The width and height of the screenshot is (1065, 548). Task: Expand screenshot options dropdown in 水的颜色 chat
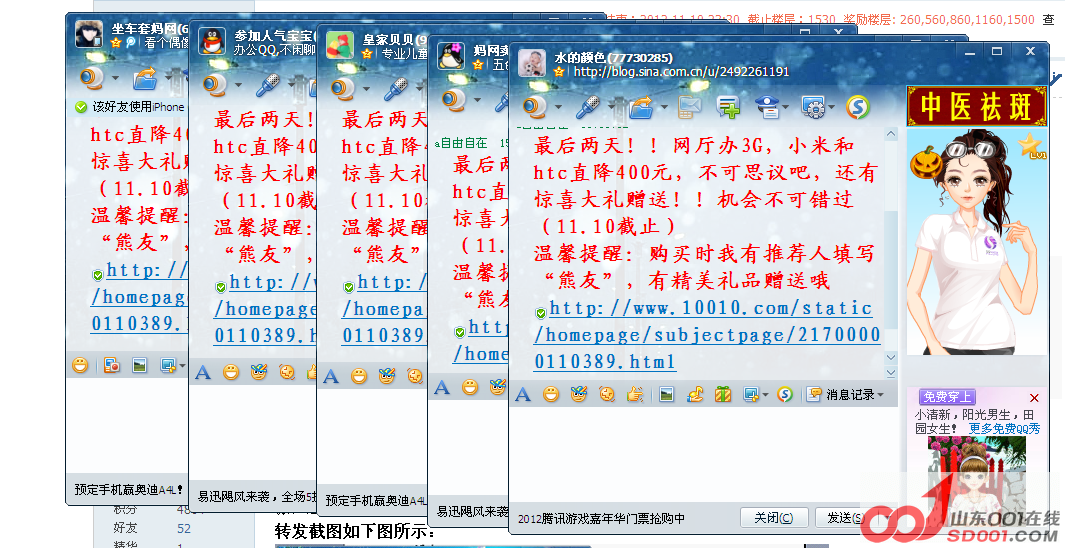pos(765,395)
